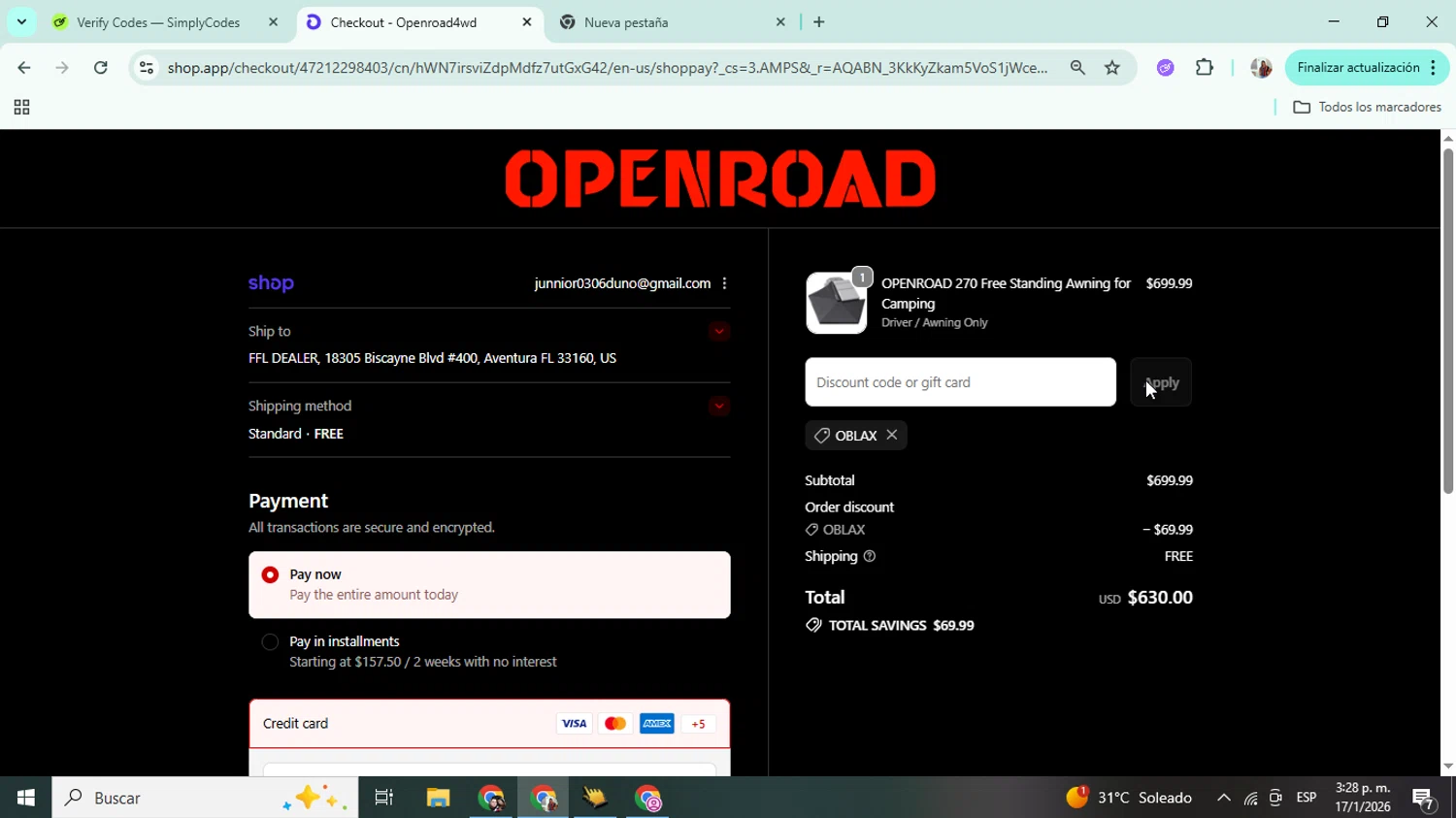Expand the Ship to address chevron
The height and width of the screenshot is (818, 1456).
coord(718,332)
